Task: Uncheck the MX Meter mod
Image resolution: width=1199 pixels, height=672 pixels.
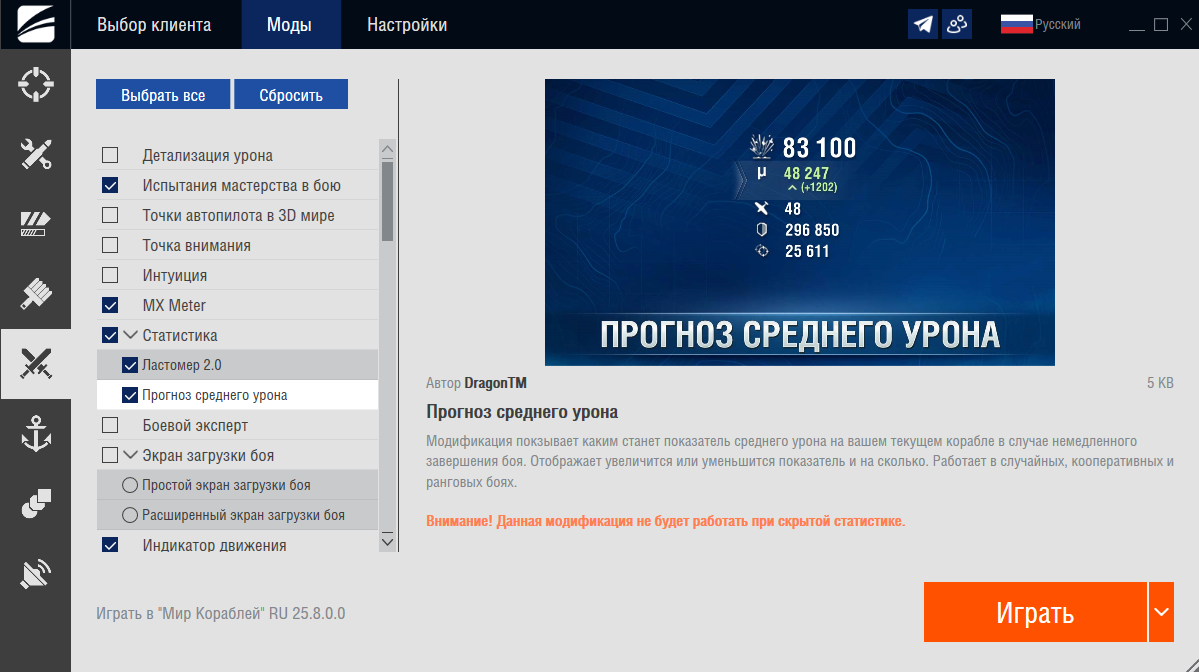Action: [x=110, y=305]
